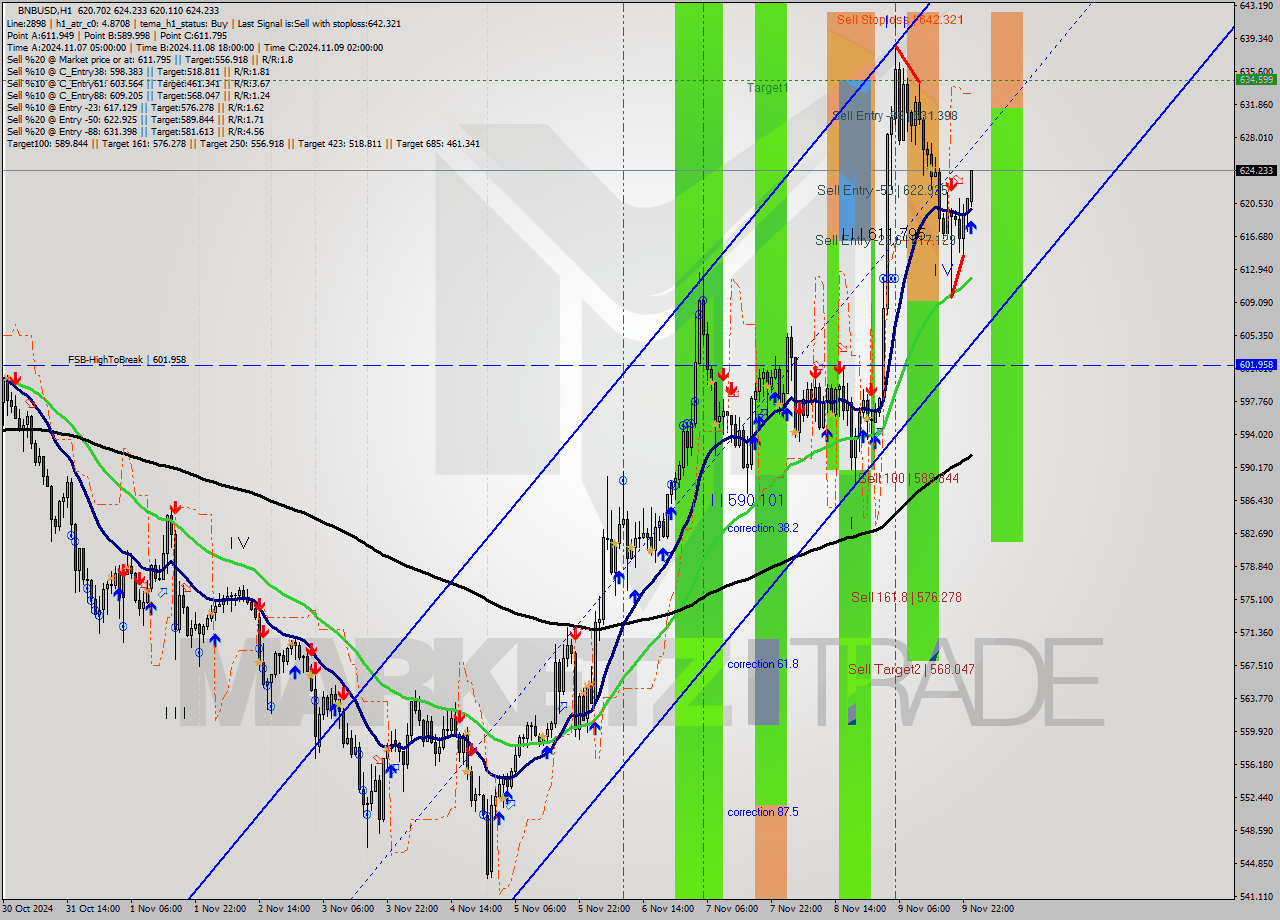Select the 8 Nov 14:00 time label

tap(858, 909)
